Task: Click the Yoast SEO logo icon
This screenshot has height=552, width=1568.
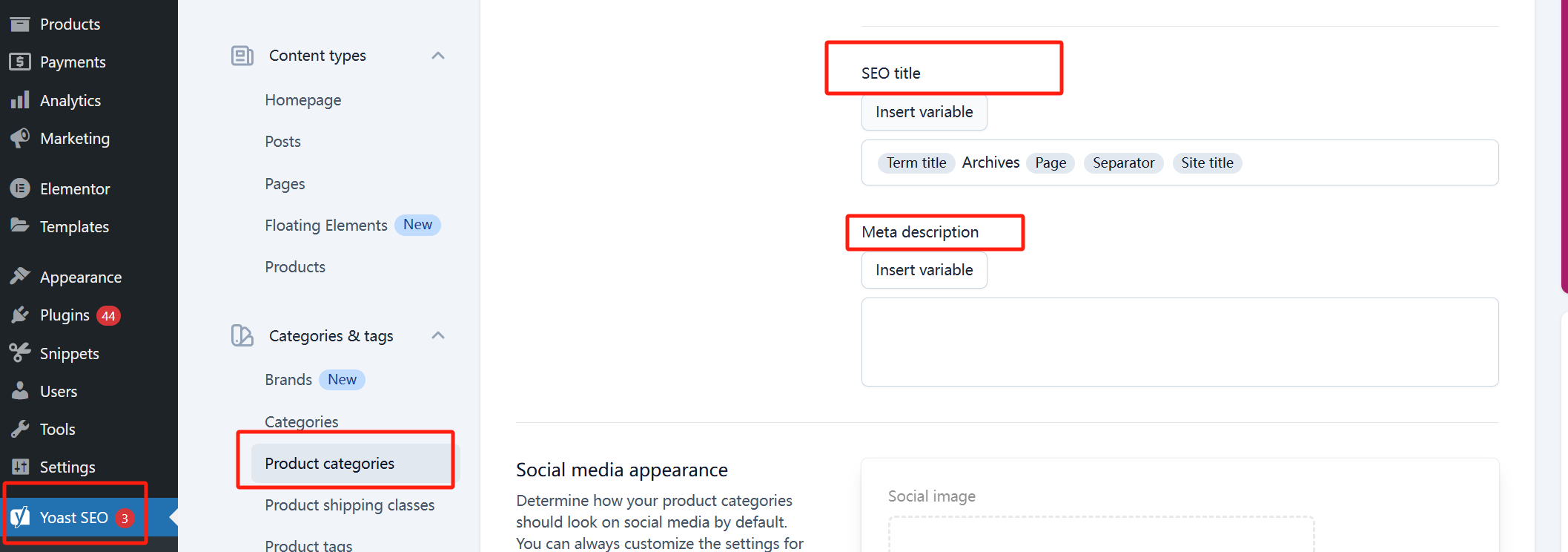Action: (x=20, y=517)
